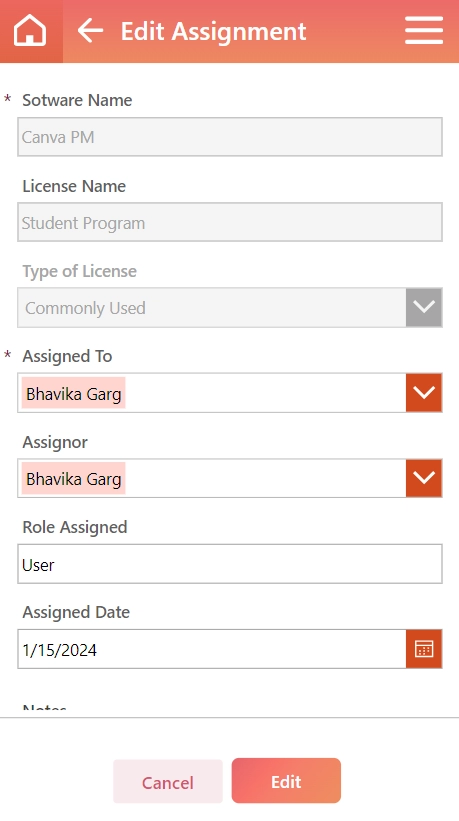The image size is (459, 821).
Task: Click the License Name field
Action: point(230,223)
